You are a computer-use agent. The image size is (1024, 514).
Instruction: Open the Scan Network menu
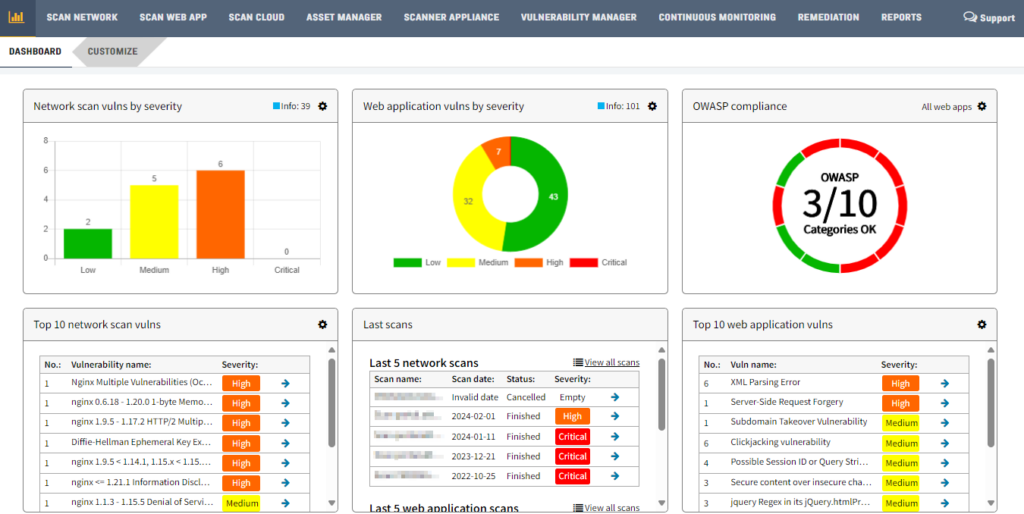82,17
